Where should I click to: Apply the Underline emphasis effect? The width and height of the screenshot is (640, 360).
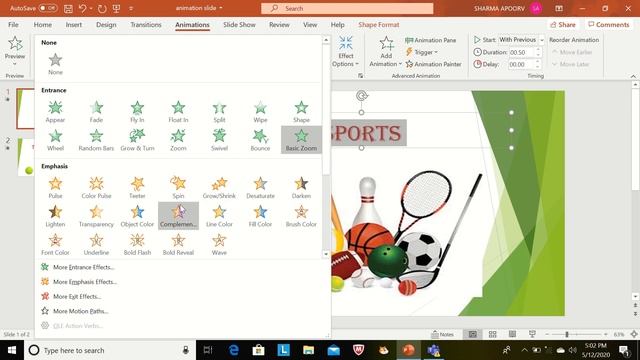tap(96, 244)
